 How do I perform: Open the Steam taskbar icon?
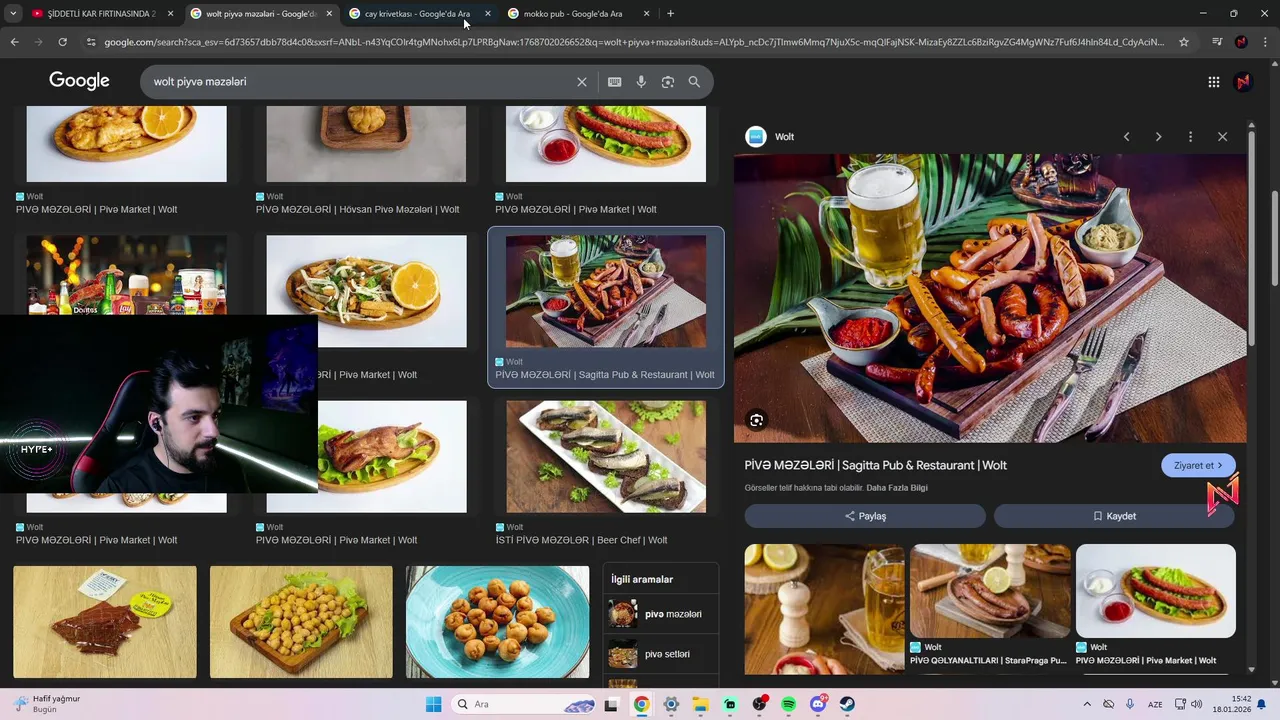(x=847, y=704)
